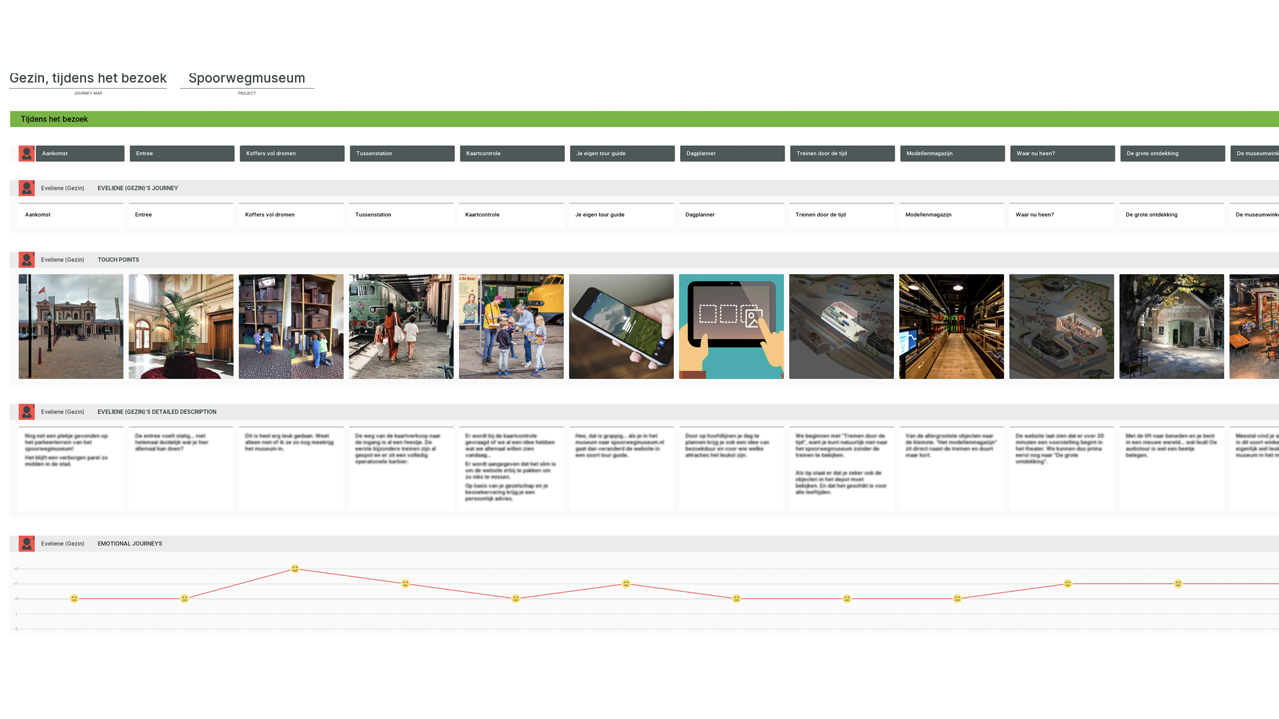Select the persona icon beside "Evelien (Gezin)'s Journey"
This screenshot has width=1279, height=719.
coord(25,188)
